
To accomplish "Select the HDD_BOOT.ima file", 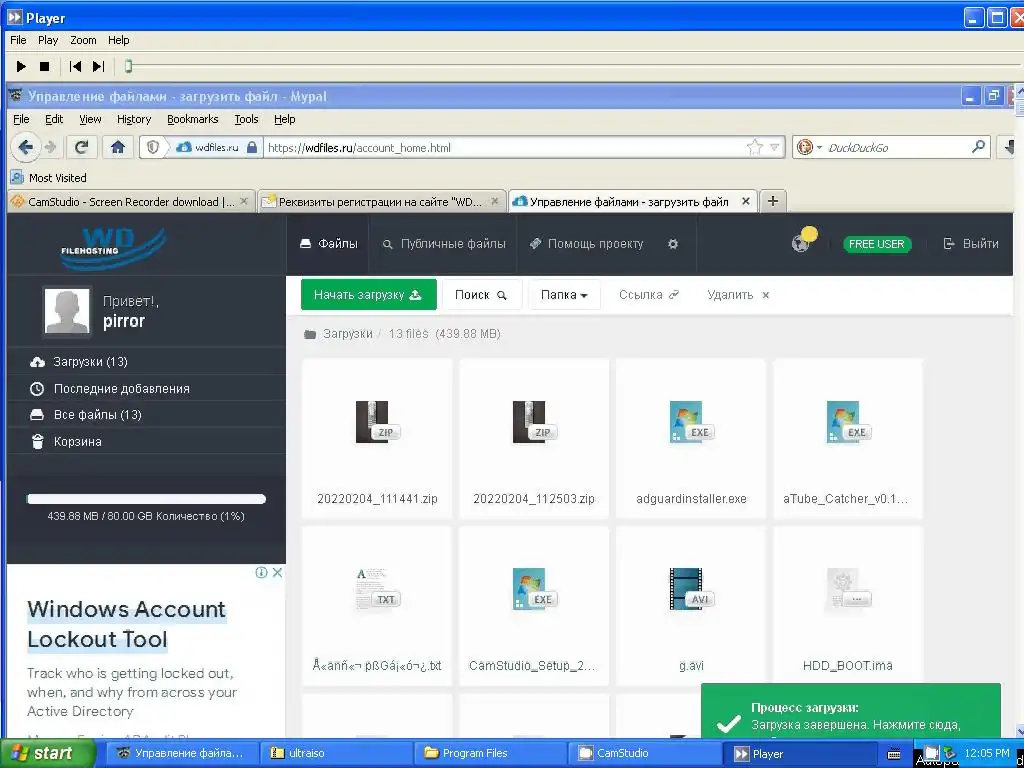I will 848,605.
